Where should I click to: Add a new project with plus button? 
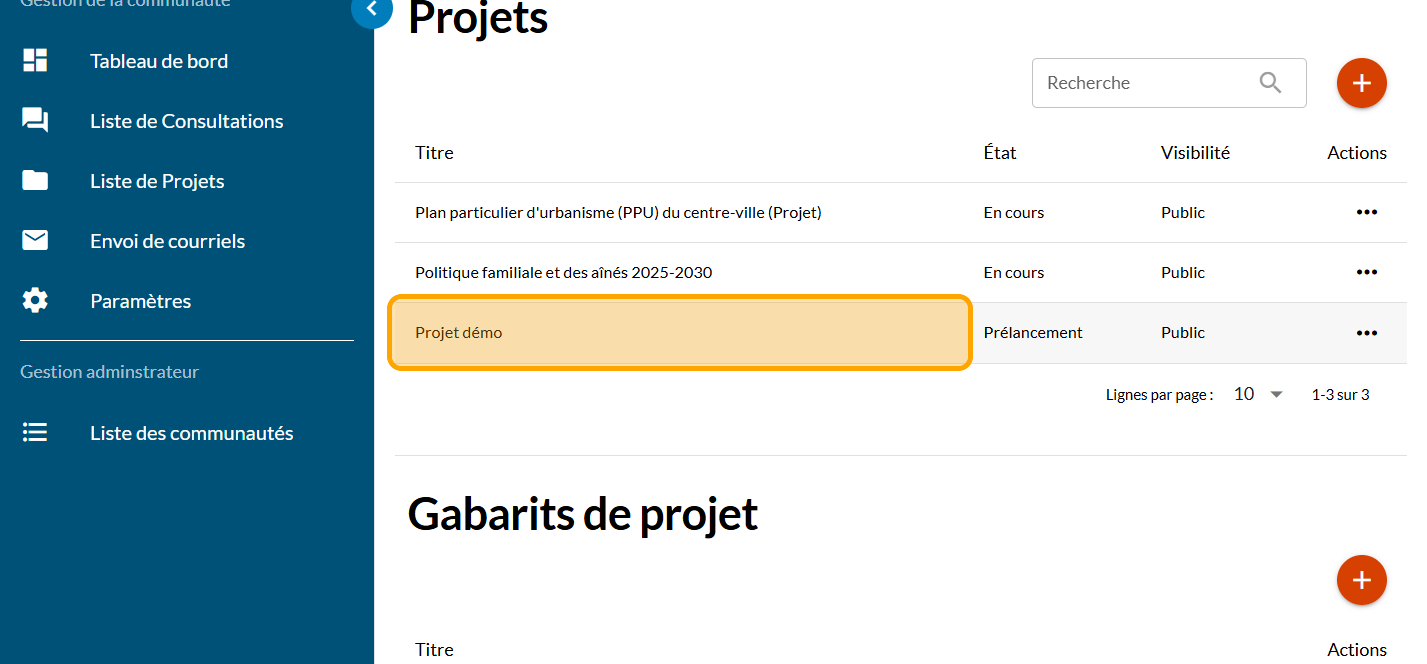point(1361,83)
